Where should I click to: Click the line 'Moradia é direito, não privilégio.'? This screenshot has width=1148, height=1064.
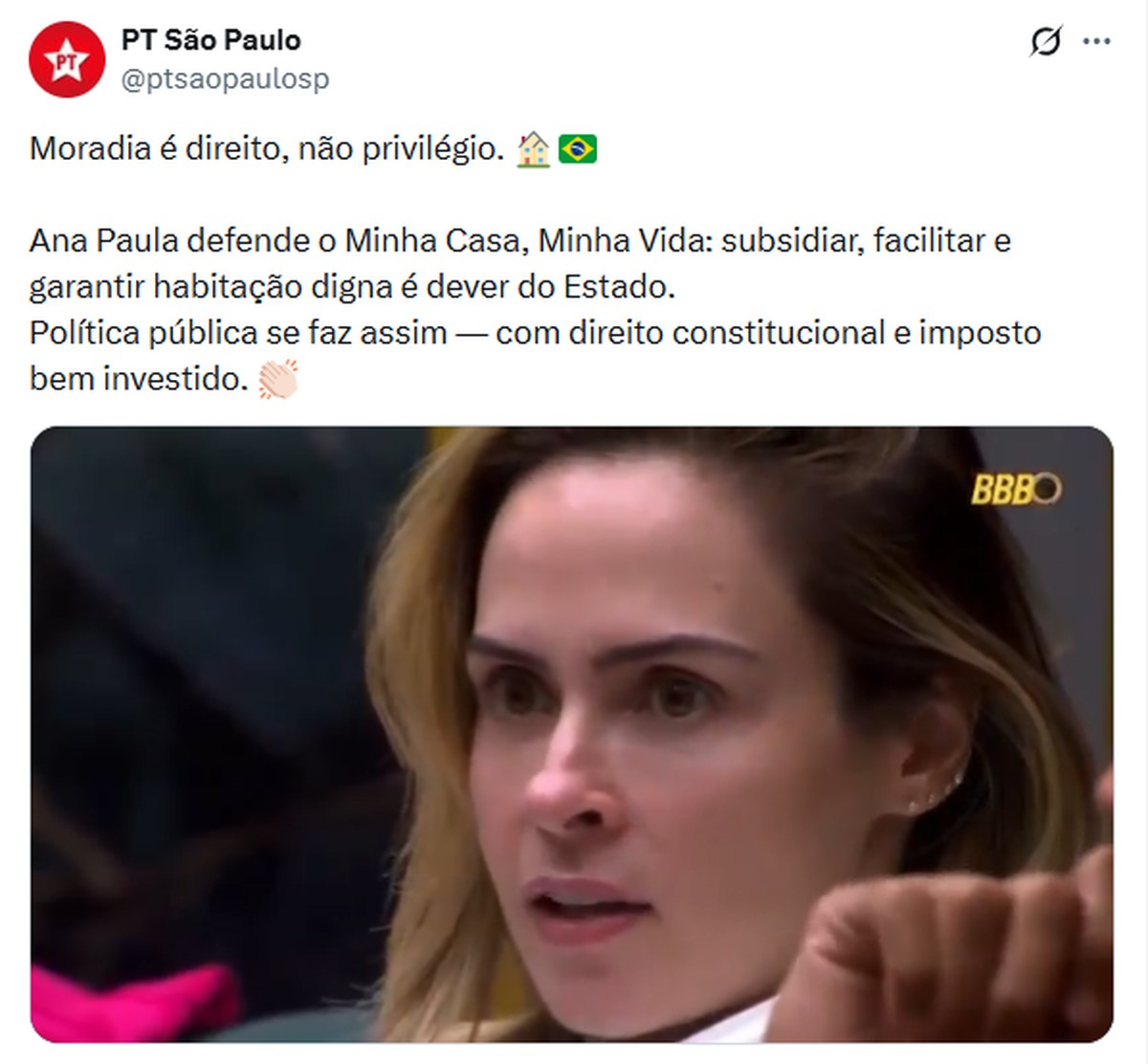coord(267,149)
